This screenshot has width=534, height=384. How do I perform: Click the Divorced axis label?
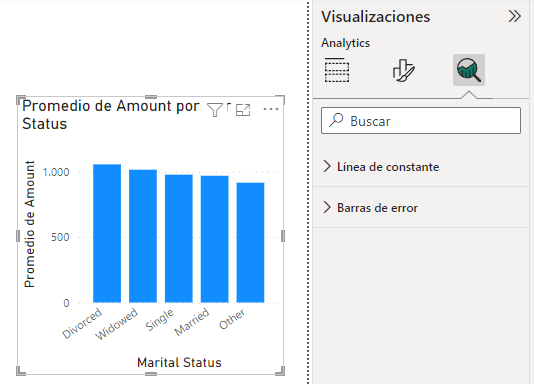pos(82,323)
